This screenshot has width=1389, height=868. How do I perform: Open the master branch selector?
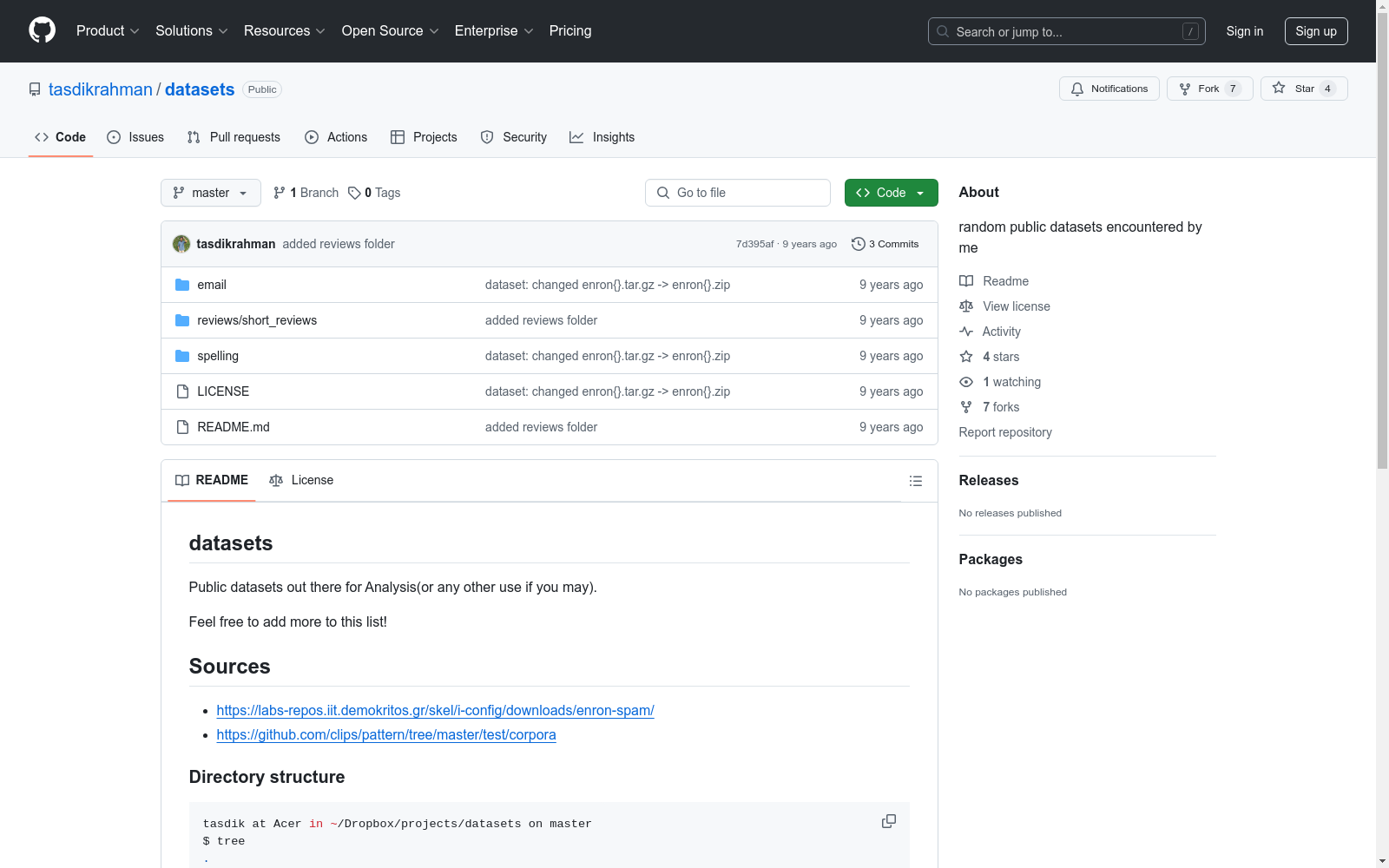tap(211, 193)
